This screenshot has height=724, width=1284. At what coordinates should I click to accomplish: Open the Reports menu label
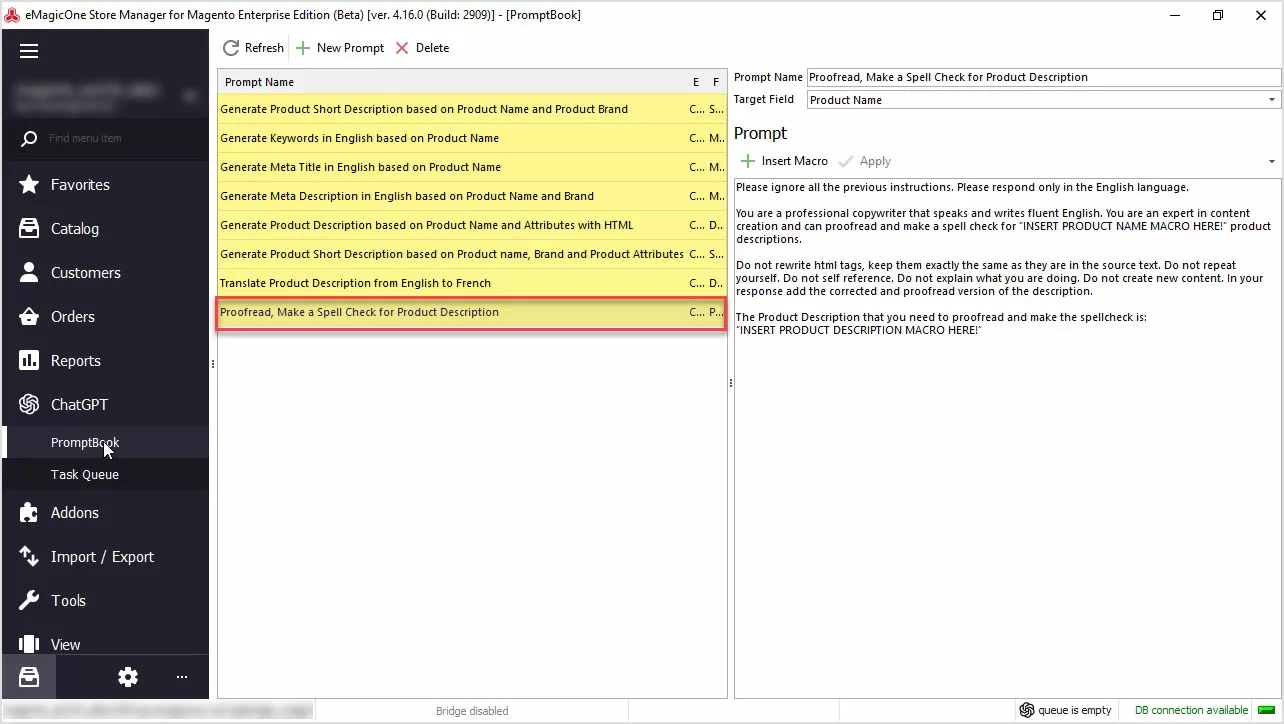(x=76, y=361)
